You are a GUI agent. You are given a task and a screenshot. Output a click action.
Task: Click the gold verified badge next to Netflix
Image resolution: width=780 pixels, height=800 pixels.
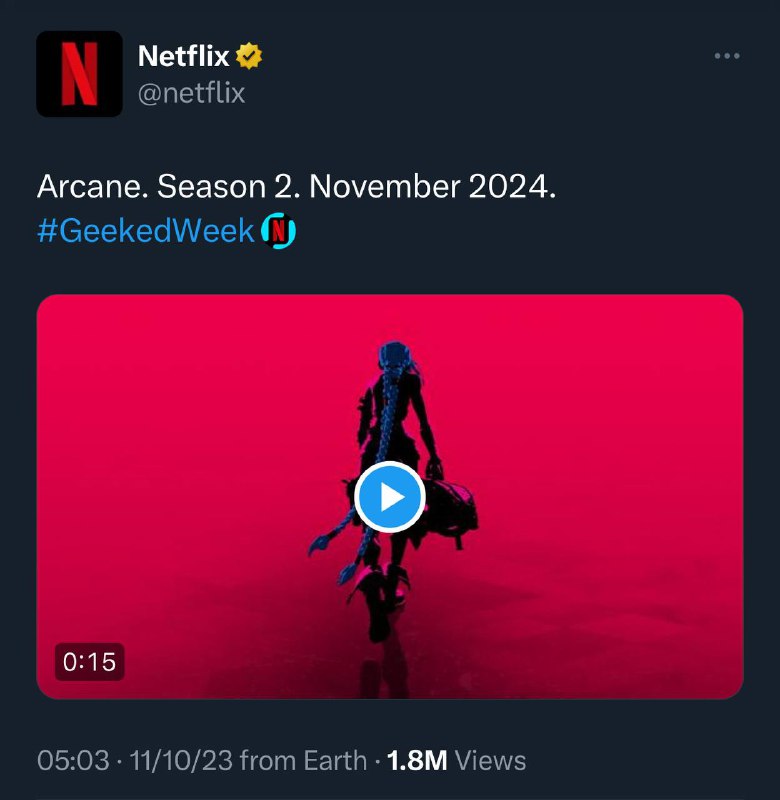249,56
